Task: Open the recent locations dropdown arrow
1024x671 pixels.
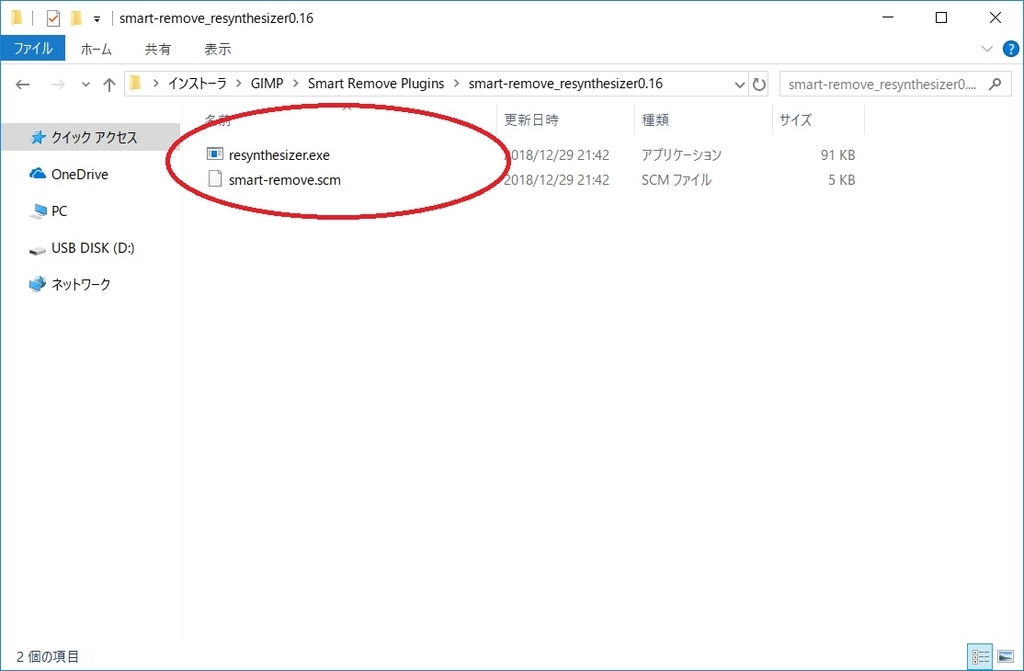Action: [x=86, y=85]
